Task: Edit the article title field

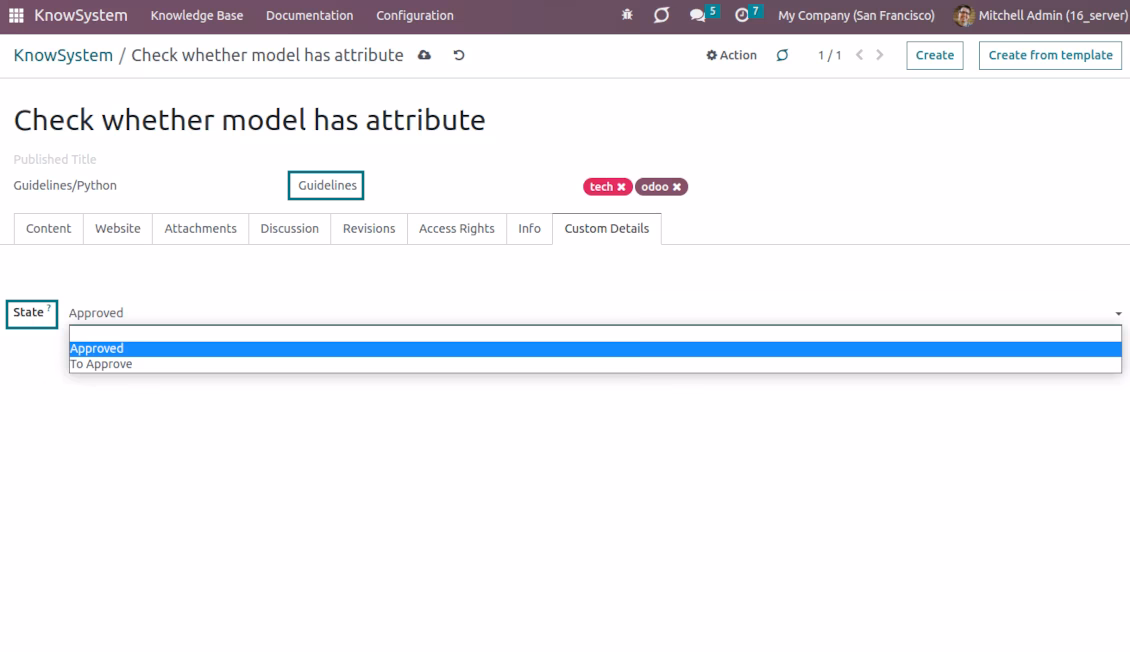Action: point(249,120)
